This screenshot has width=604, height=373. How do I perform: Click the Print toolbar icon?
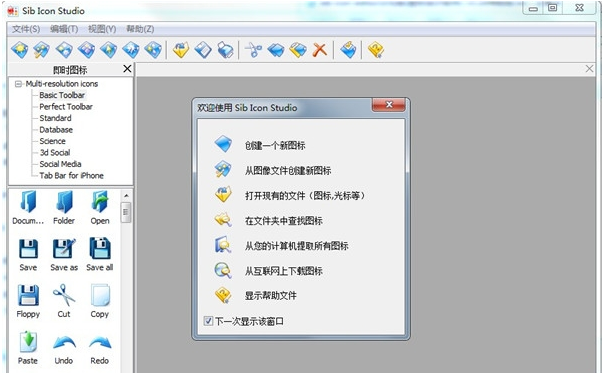(225, 50)
